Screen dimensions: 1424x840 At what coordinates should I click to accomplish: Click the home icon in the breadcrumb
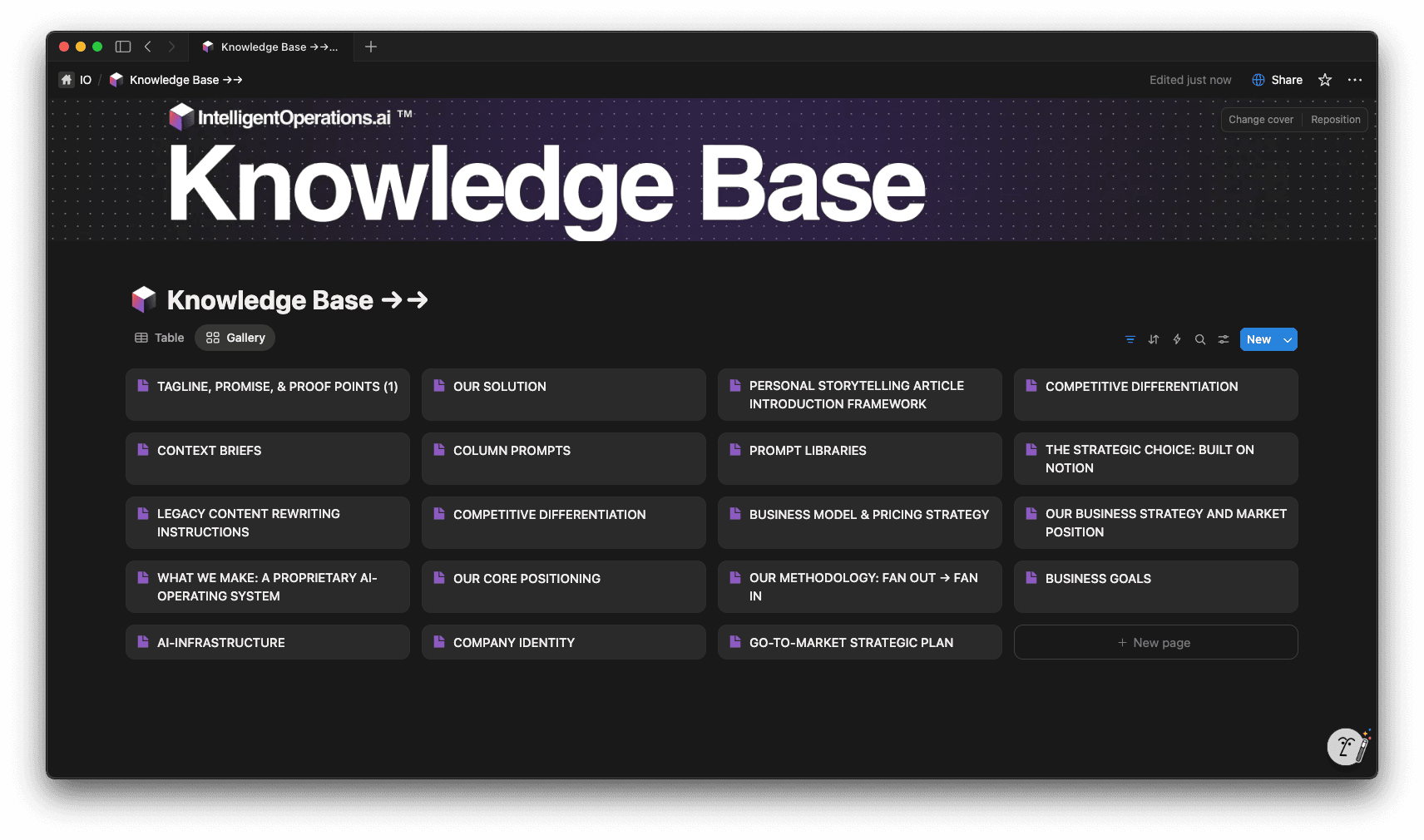[x=67, y=80]
